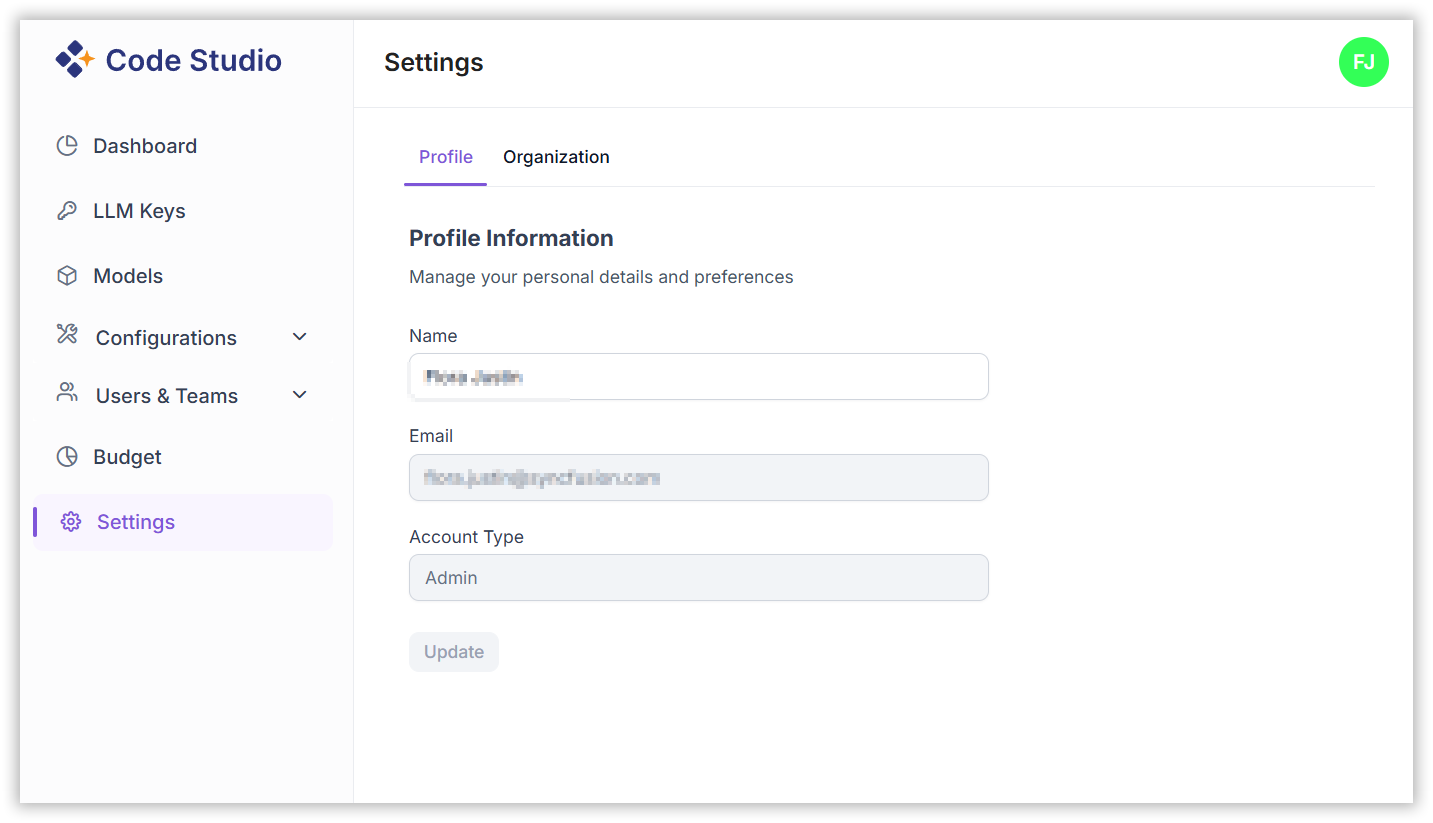The height and width of the screenshot is (823, 1433).
Task: Click the Models cube icon
Action: tap(66, 275)
